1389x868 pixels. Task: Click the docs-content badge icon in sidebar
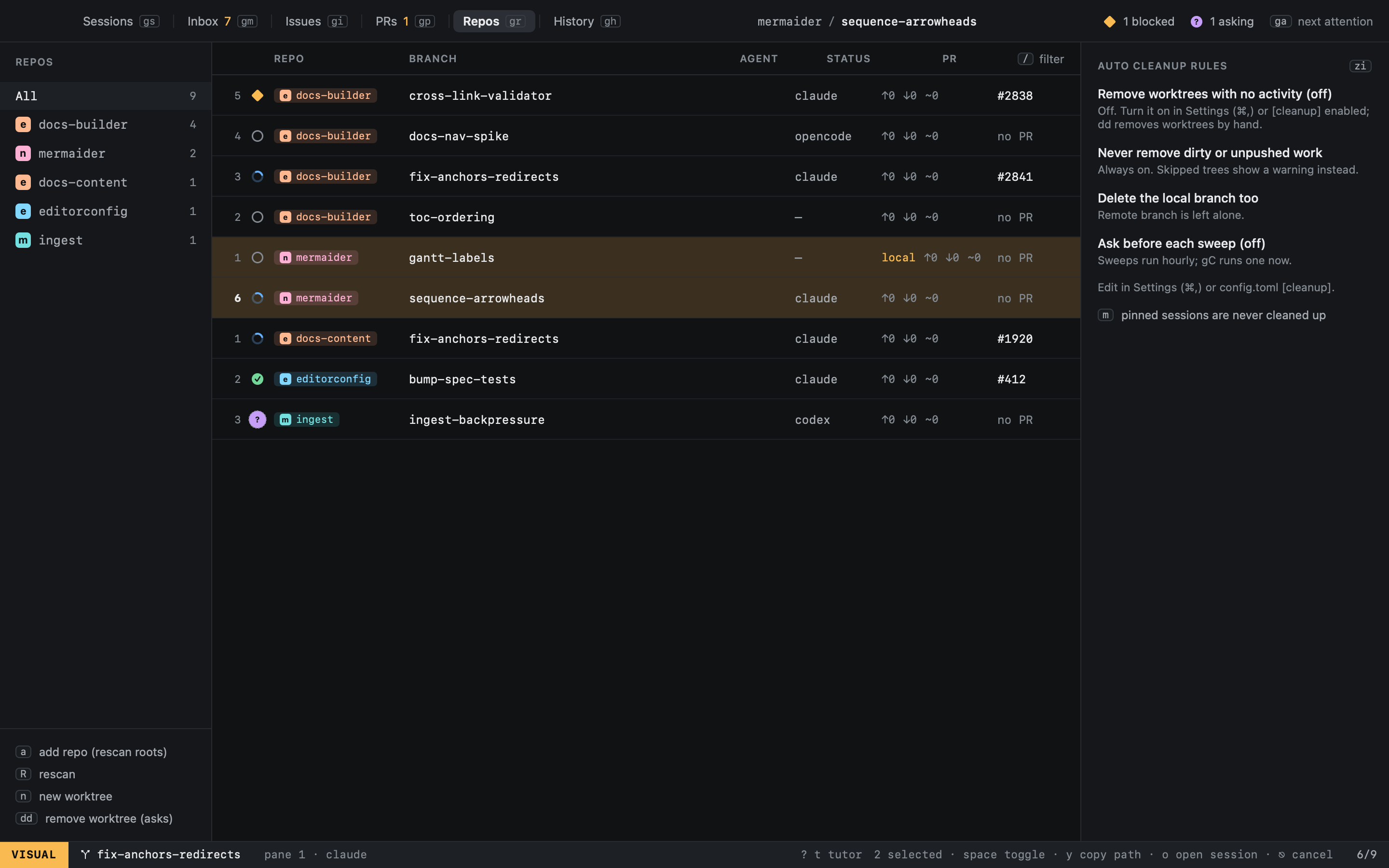[x=23, y=183]
